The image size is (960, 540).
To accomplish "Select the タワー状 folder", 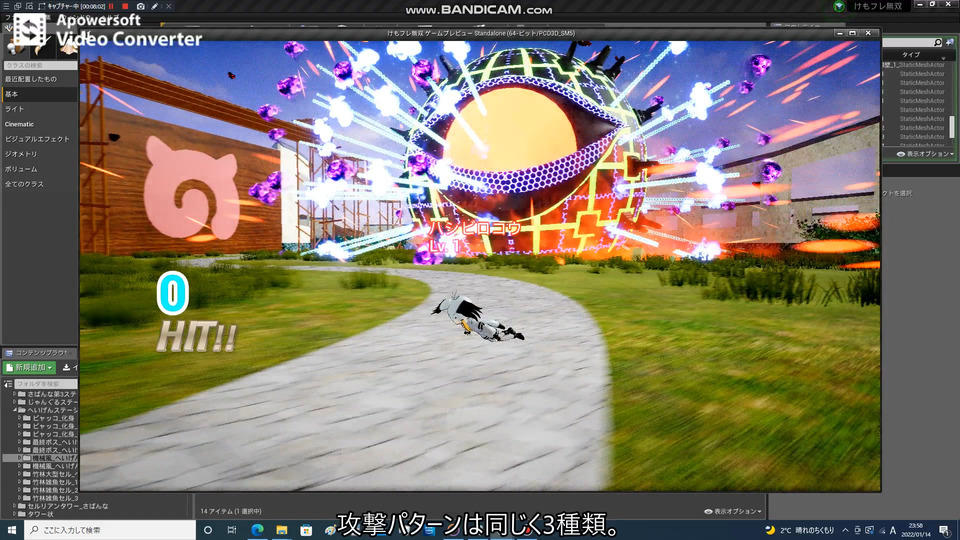I will [36, 514].
